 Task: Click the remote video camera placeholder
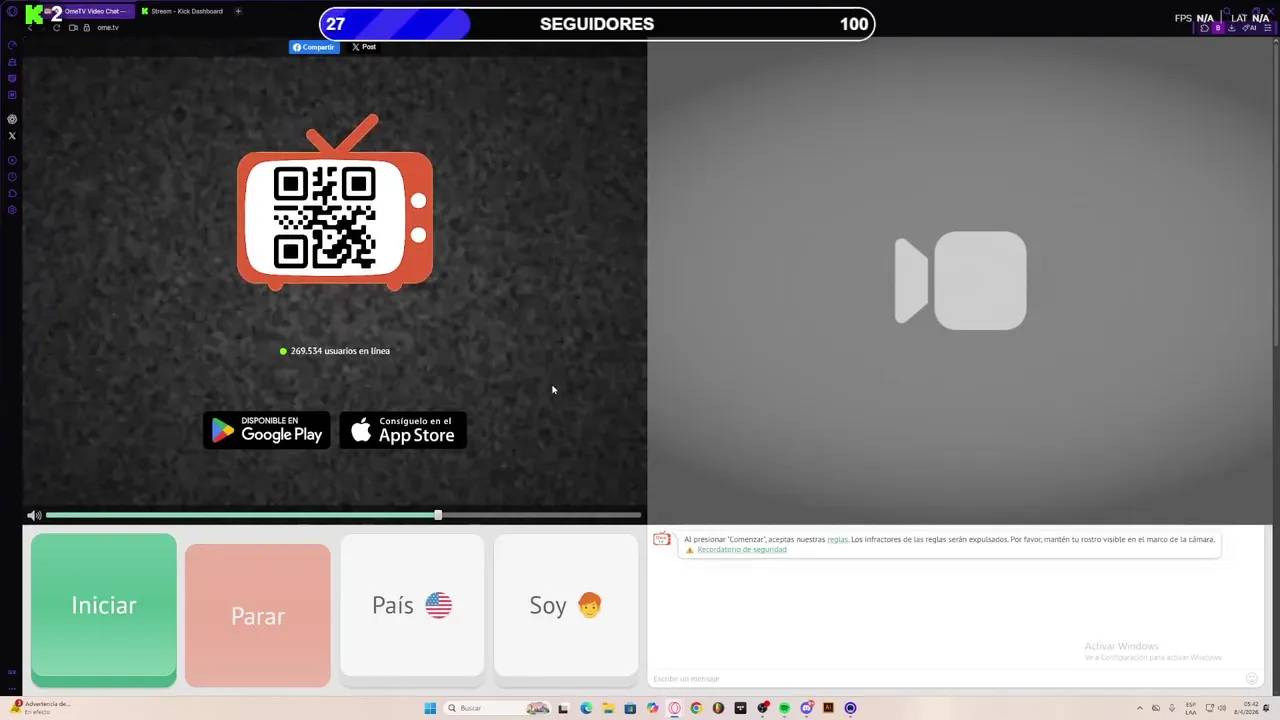(x=960, y=281)
